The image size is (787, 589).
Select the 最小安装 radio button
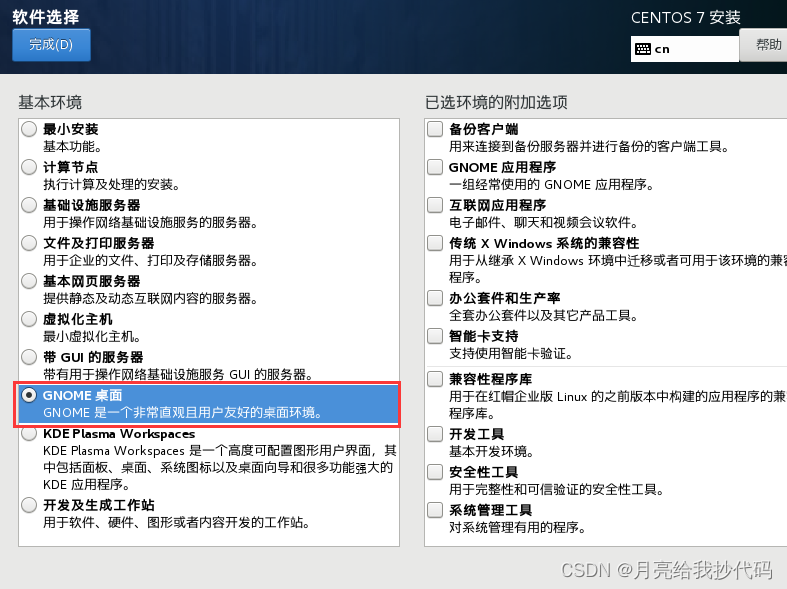(x=29, y=129)
